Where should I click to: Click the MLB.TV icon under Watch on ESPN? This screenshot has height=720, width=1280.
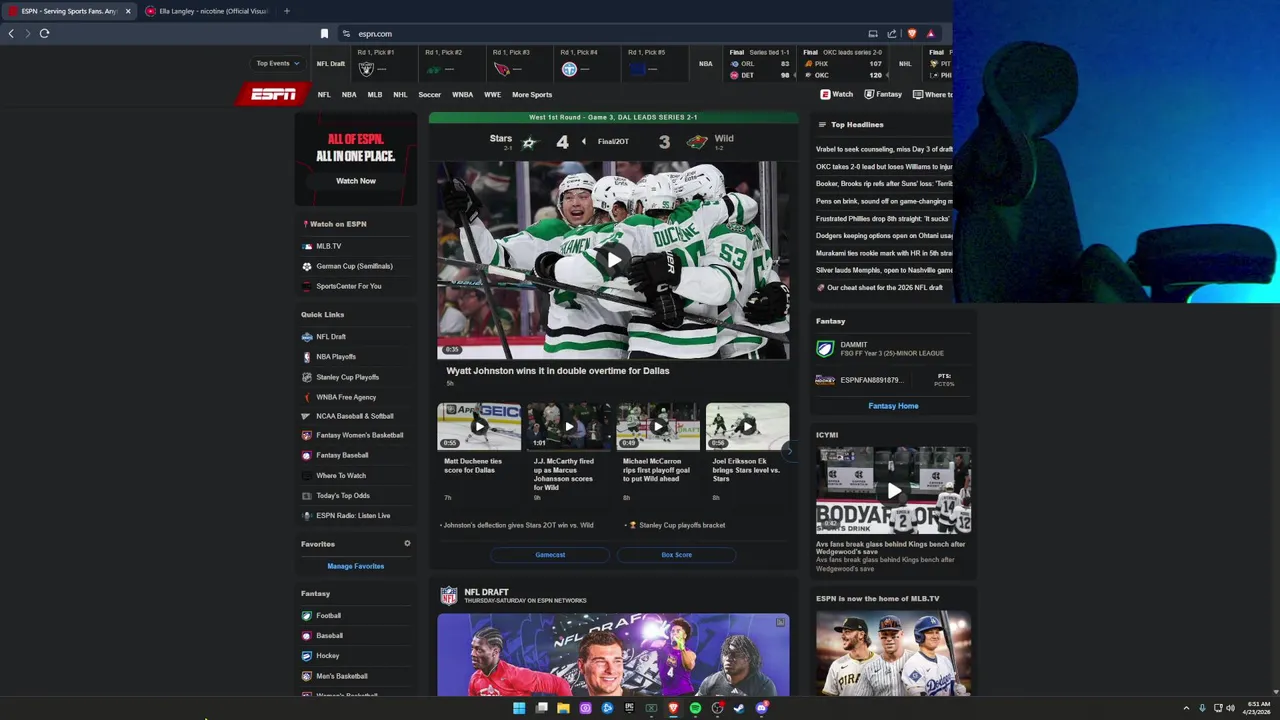click(307, 246)
